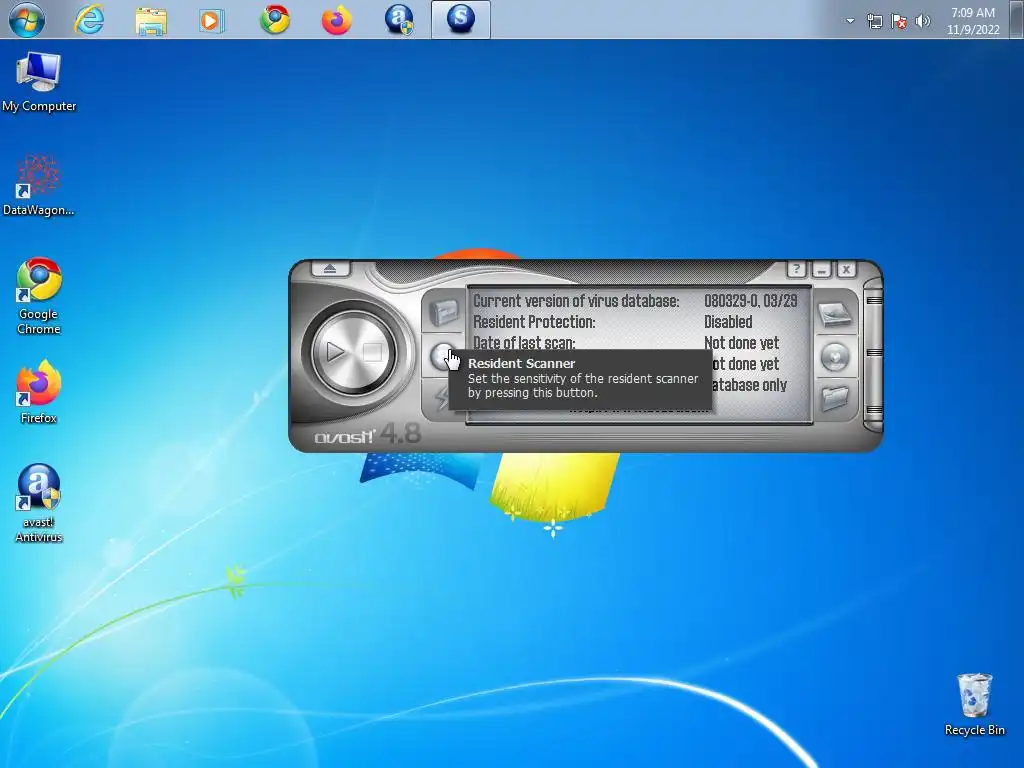The width and height of the screenshot is (1024, 768).
Task: Click the 'Date of last scan:' label
Action: (x=524, y=343)
